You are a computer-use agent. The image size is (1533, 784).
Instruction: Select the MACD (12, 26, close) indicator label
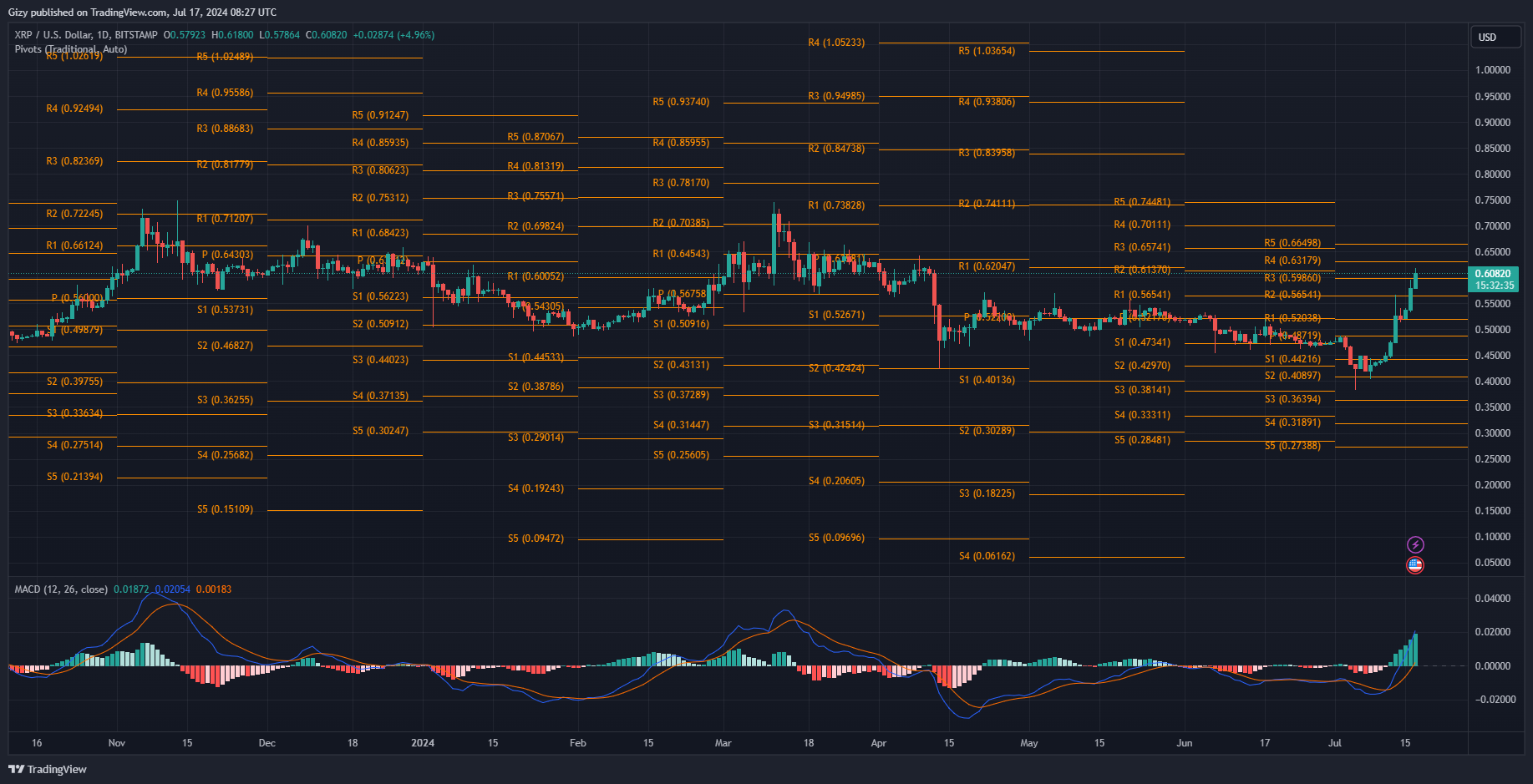coord(61,589)
